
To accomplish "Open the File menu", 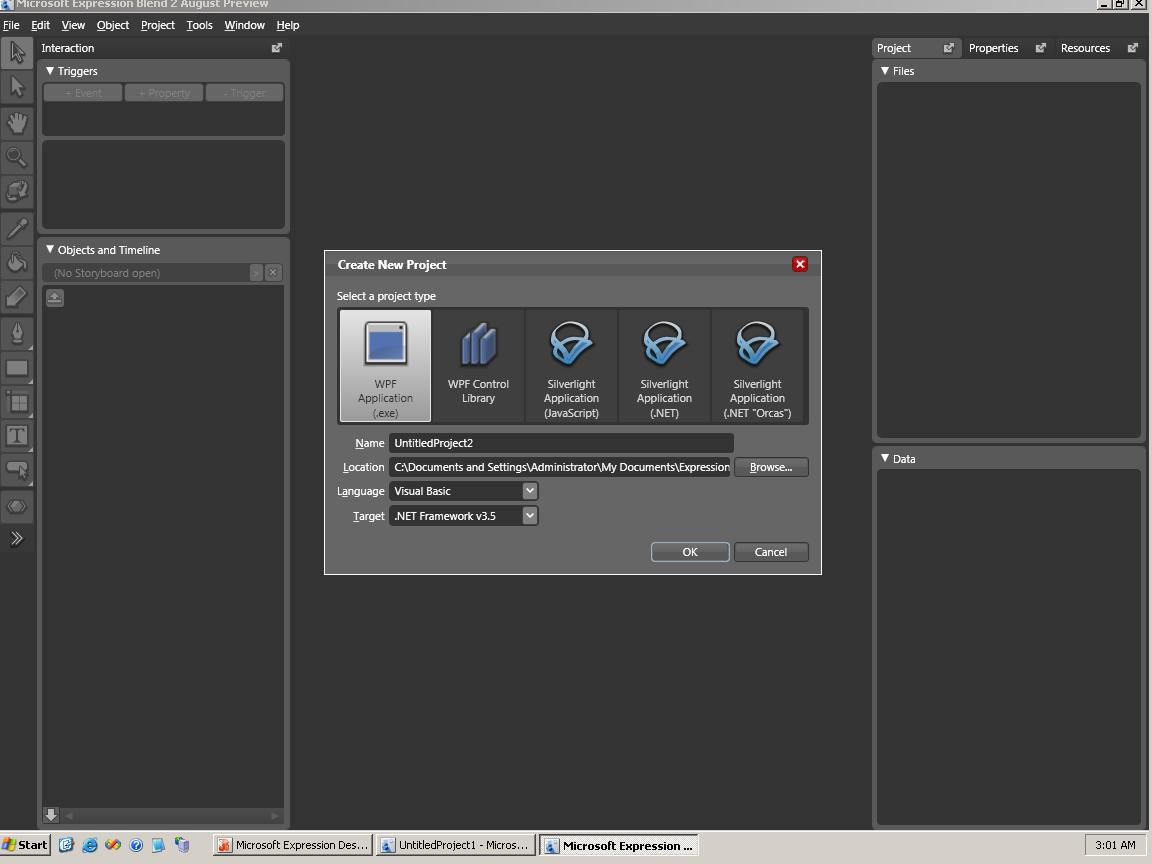I will (11, 25).
